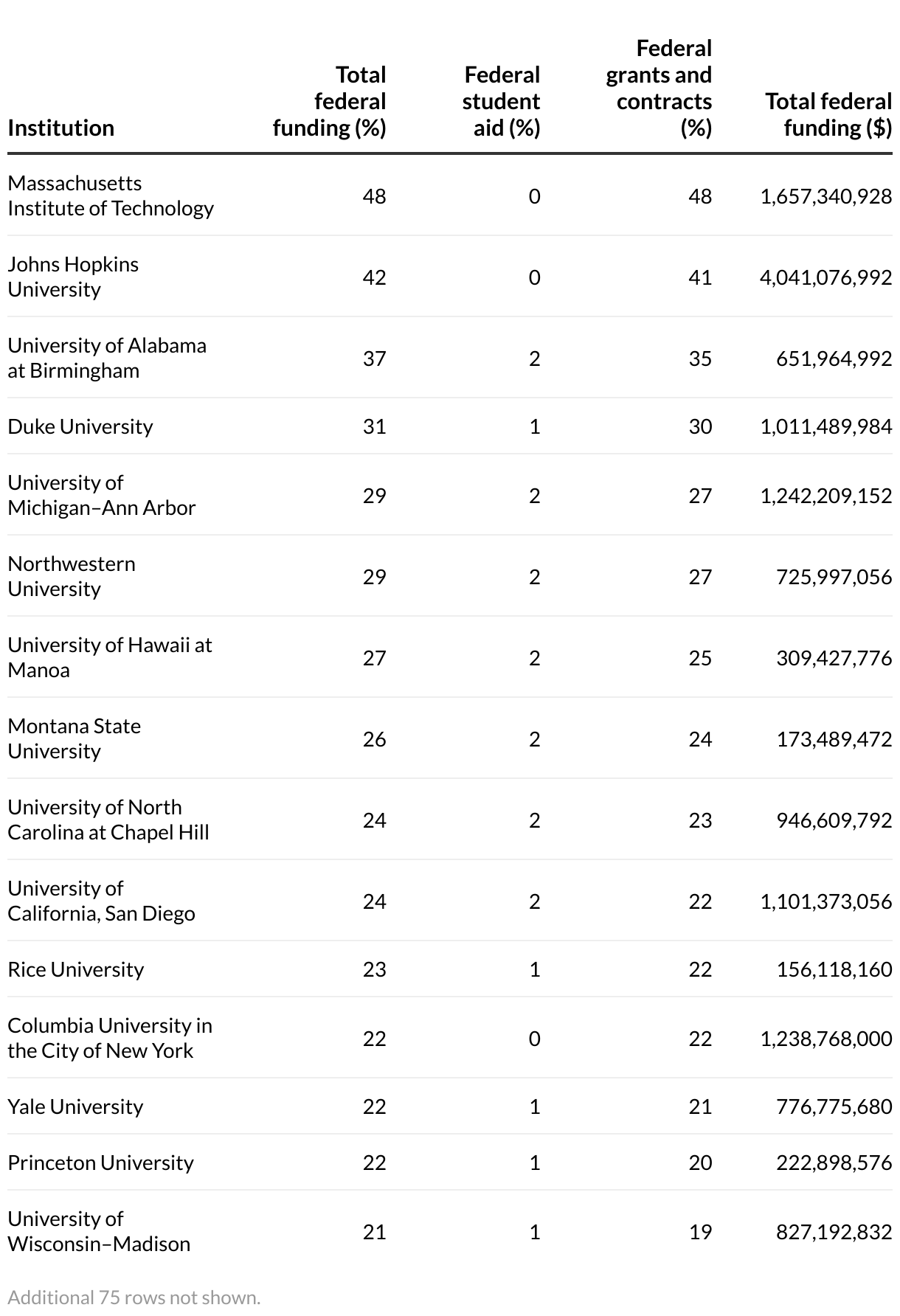Select University of Alabama at Birmingham
Screen dimensions: 900x1316
[x=107, y=358]
